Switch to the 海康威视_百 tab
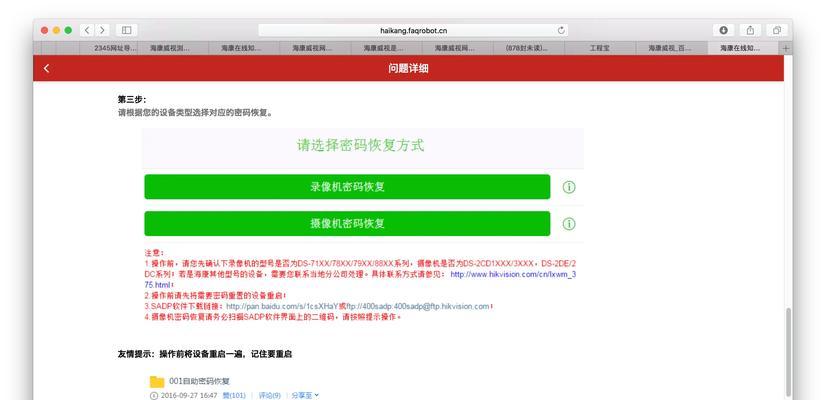Image resolution: width=826 pixels, height=400 pixels. pos(670,48)
